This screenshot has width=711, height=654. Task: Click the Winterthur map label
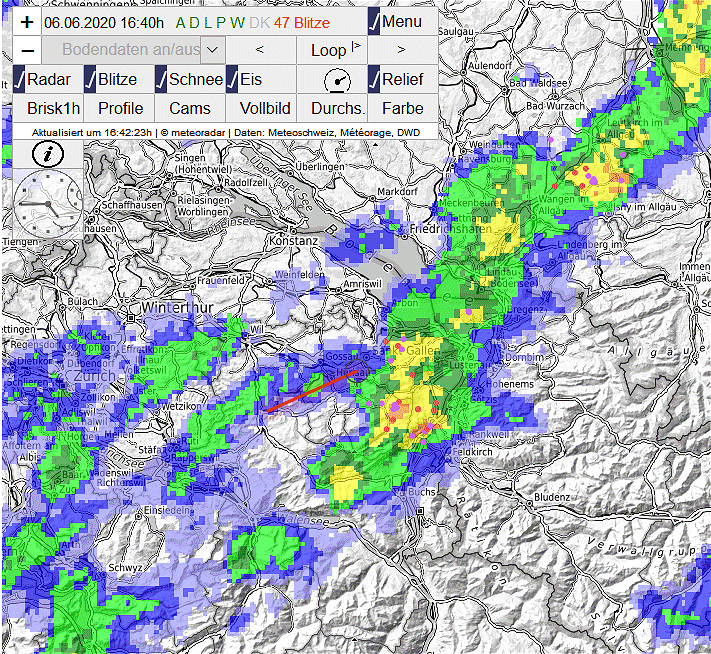[x=177, y=307]
